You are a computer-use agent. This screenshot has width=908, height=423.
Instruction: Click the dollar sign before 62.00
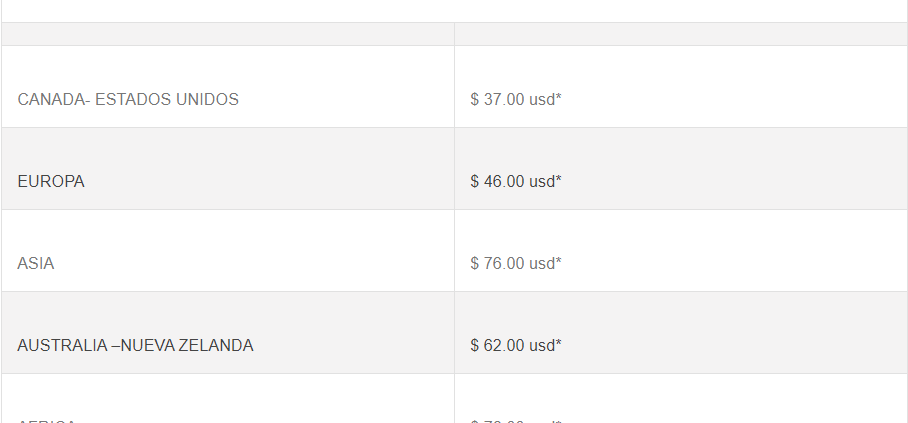[x=475, y=346]
